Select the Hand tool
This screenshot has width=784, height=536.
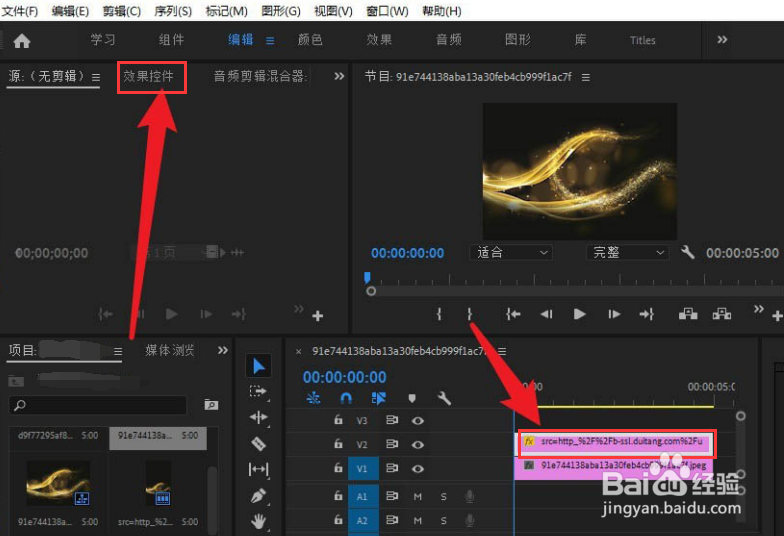click(258, 522)
